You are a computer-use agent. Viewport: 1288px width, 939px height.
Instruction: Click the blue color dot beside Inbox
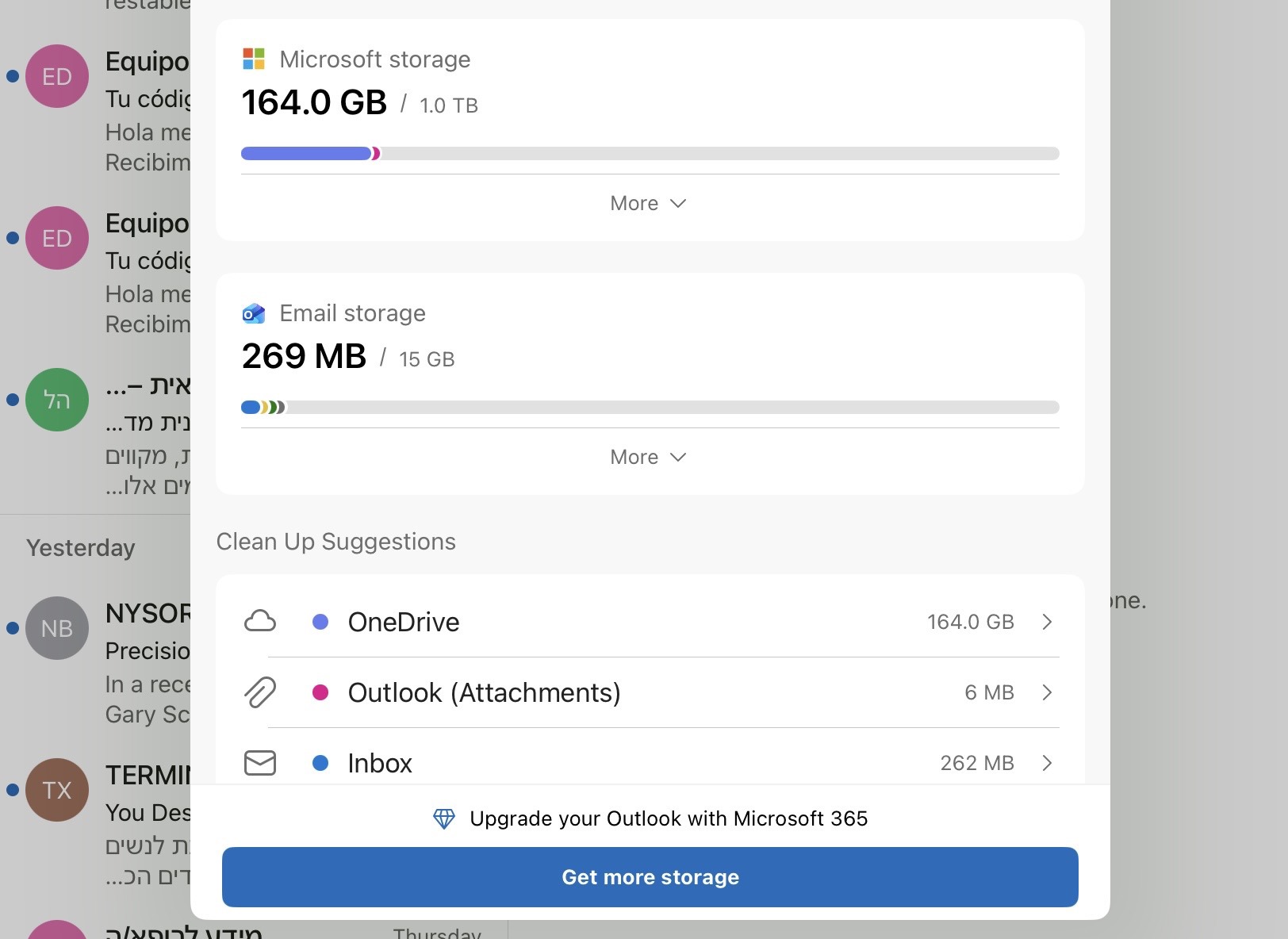point(320,763)
